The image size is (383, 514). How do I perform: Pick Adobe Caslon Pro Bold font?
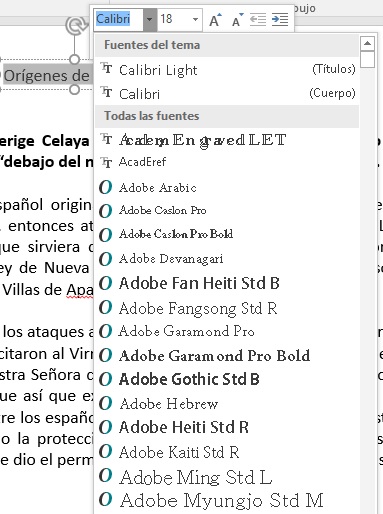(x=227, y=234)
